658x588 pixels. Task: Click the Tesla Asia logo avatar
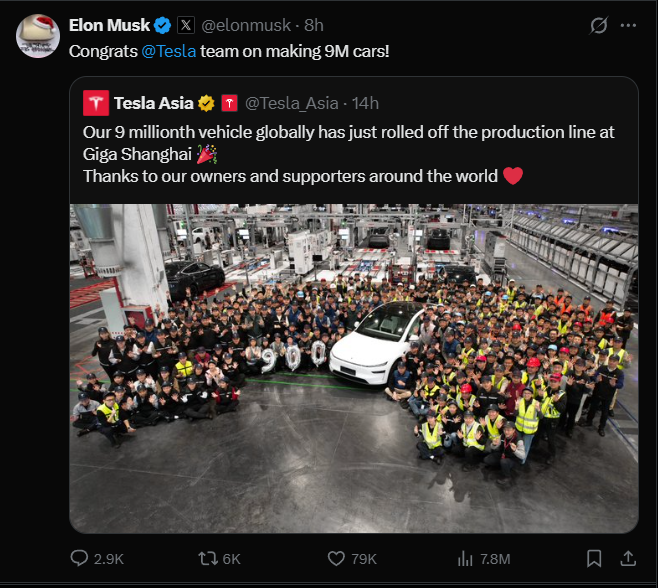96,102
